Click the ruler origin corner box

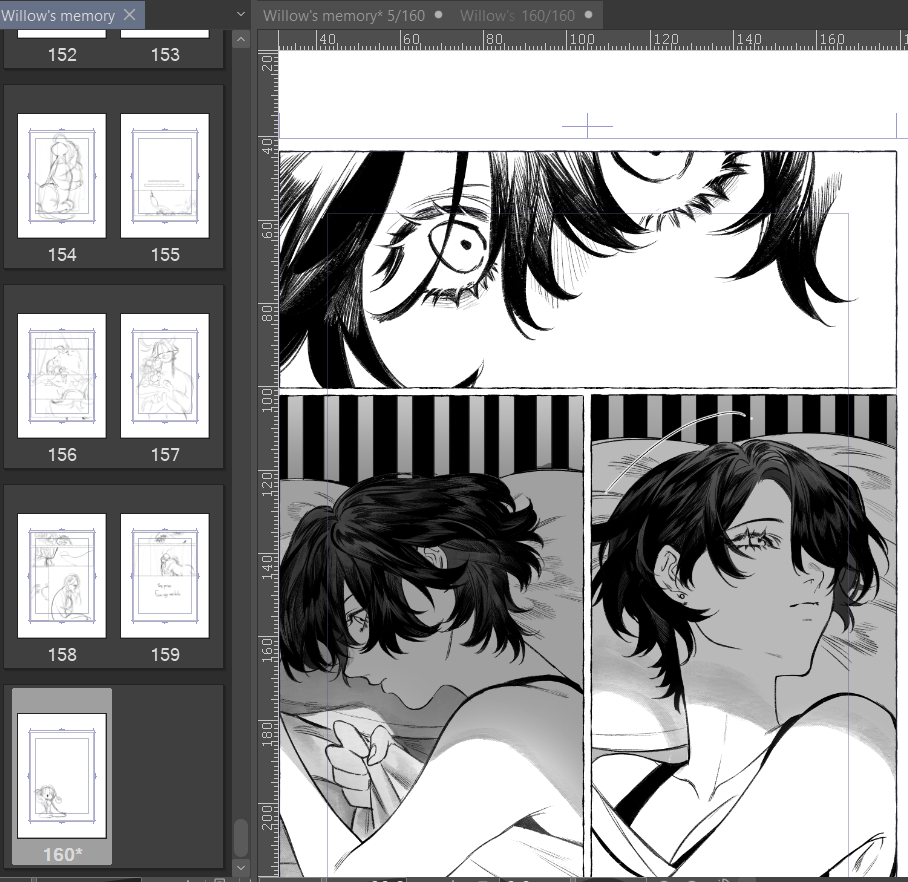[267, 39]
